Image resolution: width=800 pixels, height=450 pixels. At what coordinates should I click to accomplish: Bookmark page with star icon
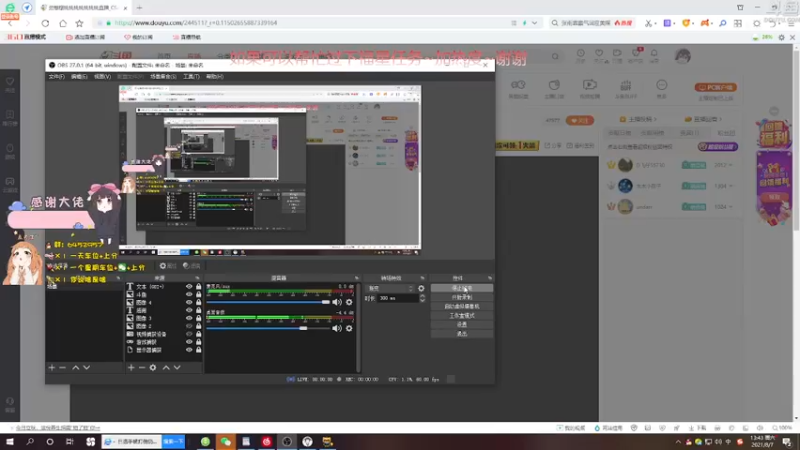click(80, 23)
